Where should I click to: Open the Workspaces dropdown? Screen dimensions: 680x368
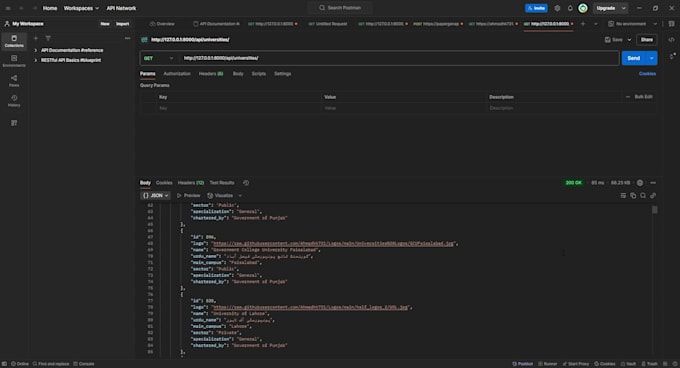click(x=81, y=8)
